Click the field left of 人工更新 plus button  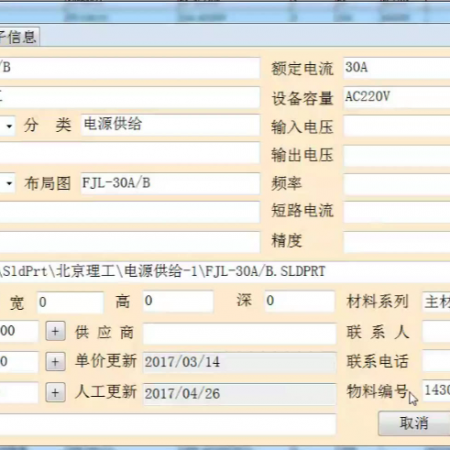[x=19, y=393]
